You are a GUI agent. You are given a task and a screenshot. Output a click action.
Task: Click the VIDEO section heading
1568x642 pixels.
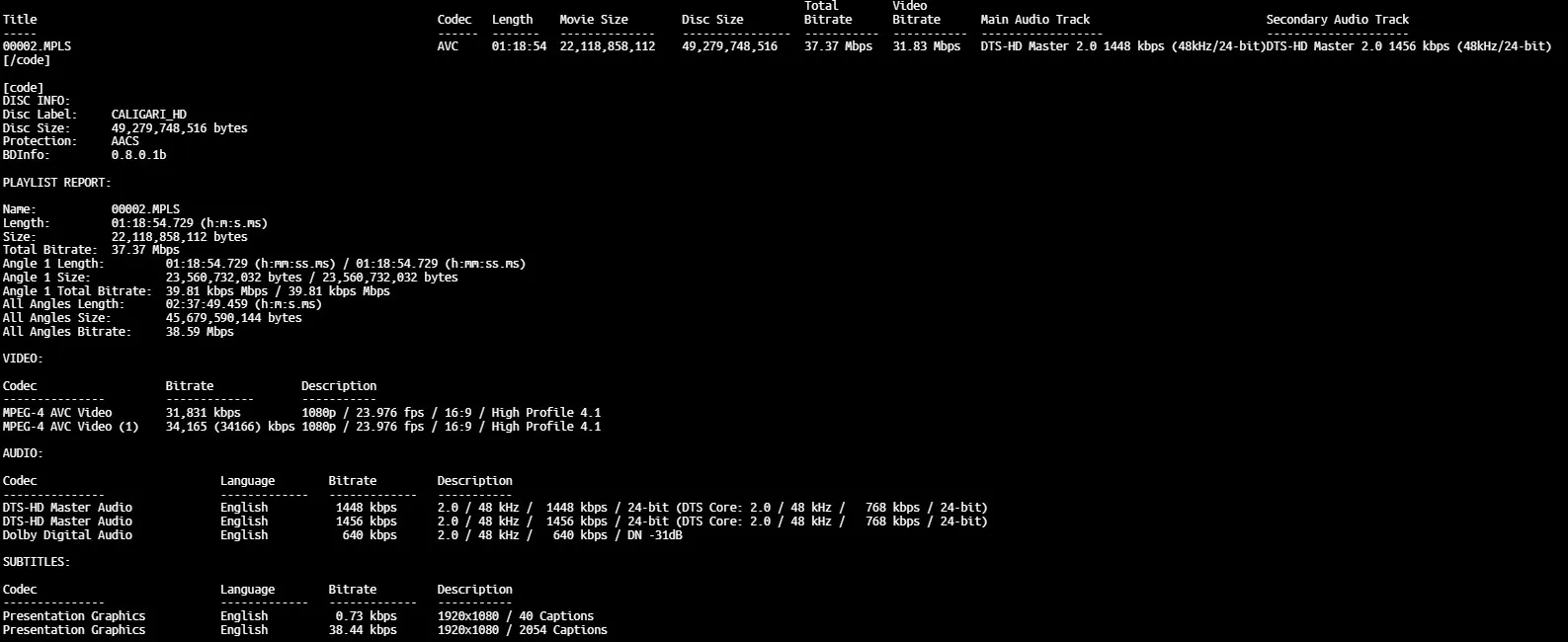pyautogui.click(x=23, y=359)
